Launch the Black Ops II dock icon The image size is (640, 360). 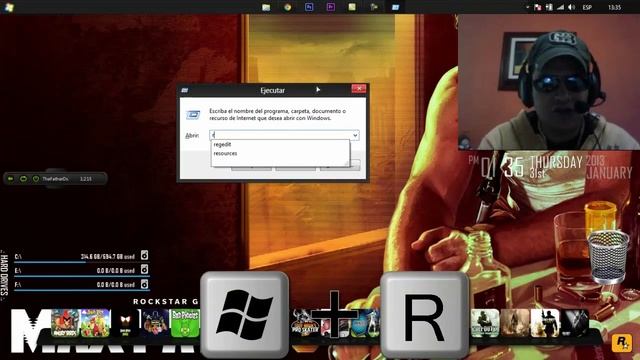coord(574,323)
